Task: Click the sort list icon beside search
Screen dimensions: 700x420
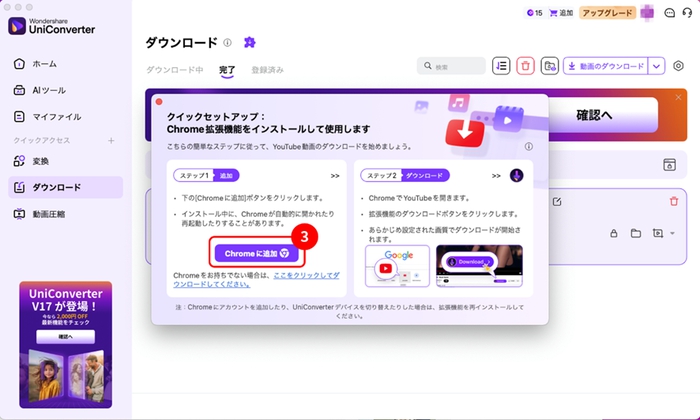Action: [x=502, y=66]
